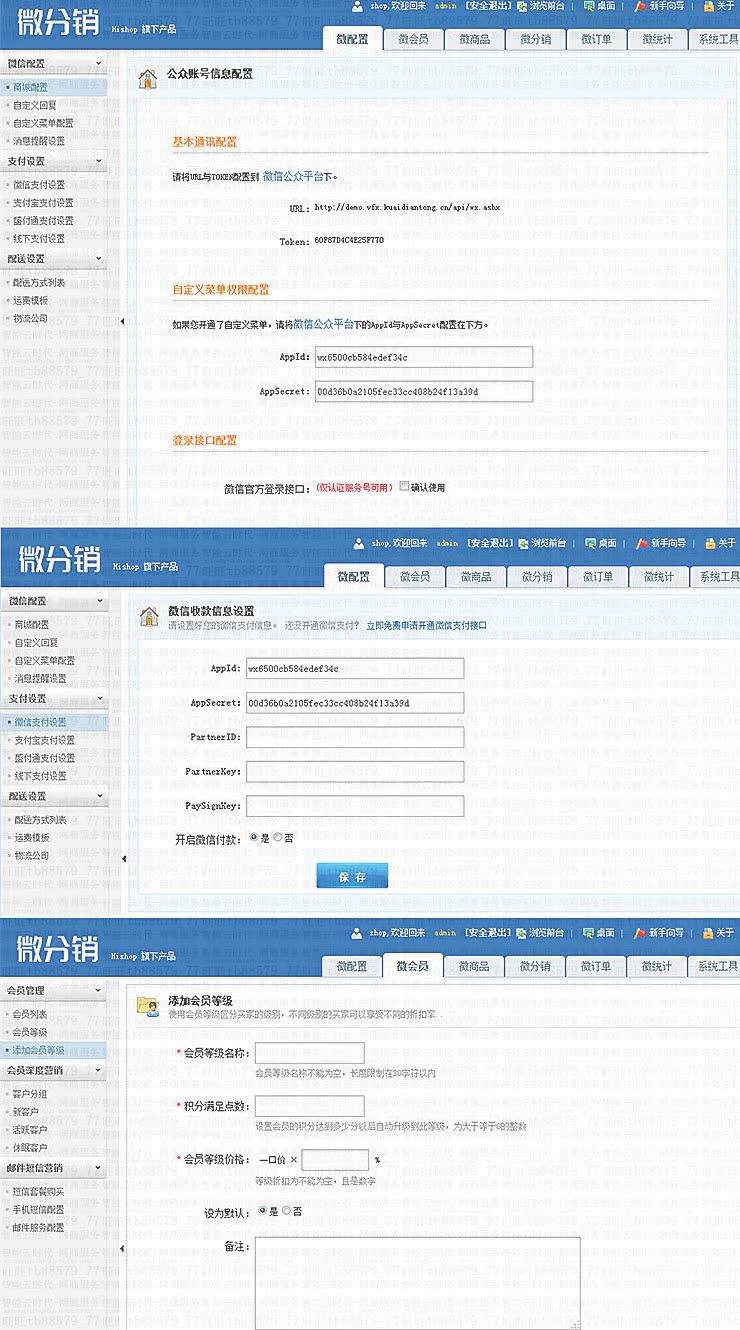The height and width of the screenshot is (1330, 740).
Task: Click folder-user icon beside 添加会员等级 heading
Action: tap(147, 1006)
